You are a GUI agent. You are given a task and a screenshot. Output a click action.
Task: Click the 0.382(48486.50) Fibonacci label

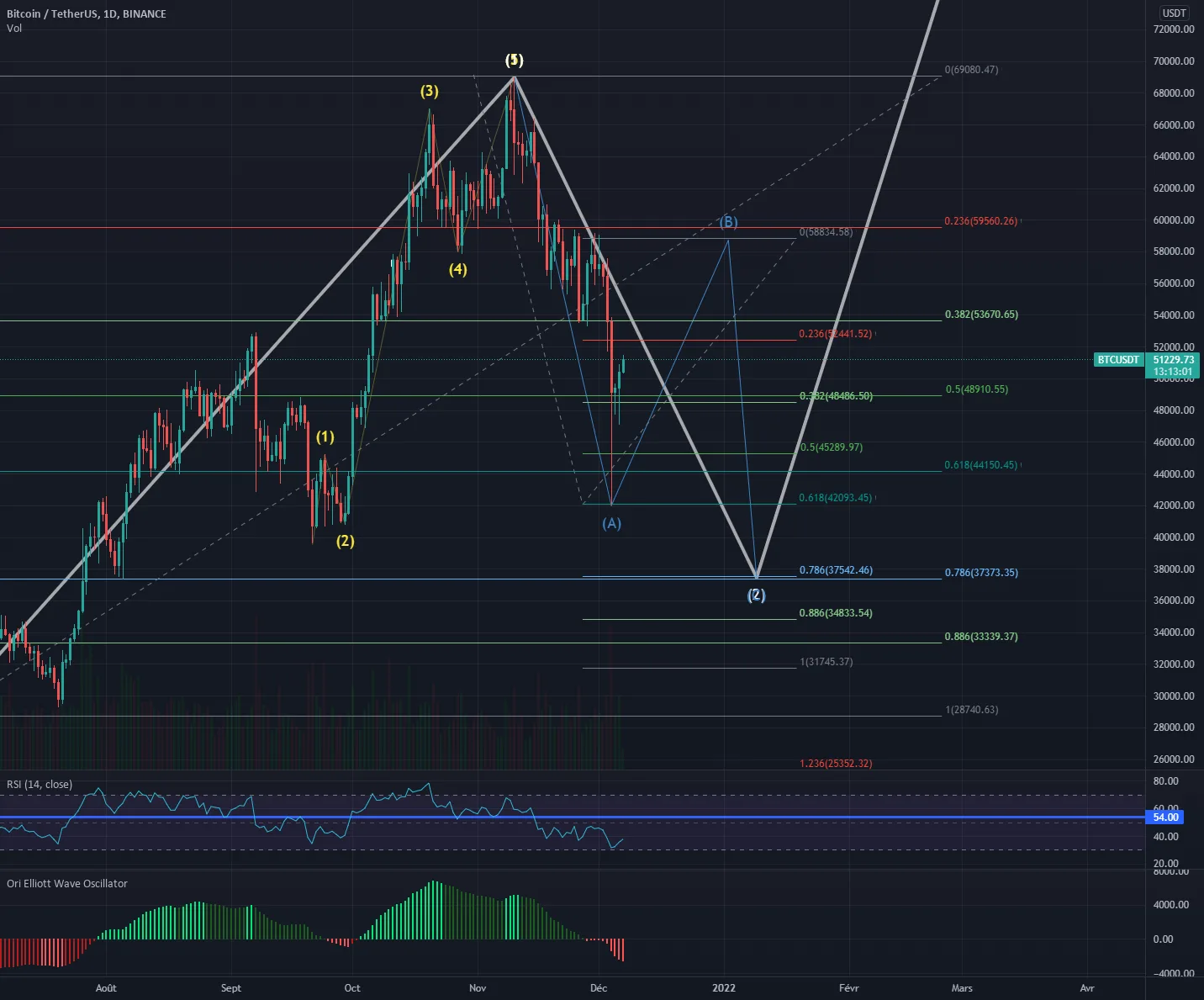coord(836,396)
